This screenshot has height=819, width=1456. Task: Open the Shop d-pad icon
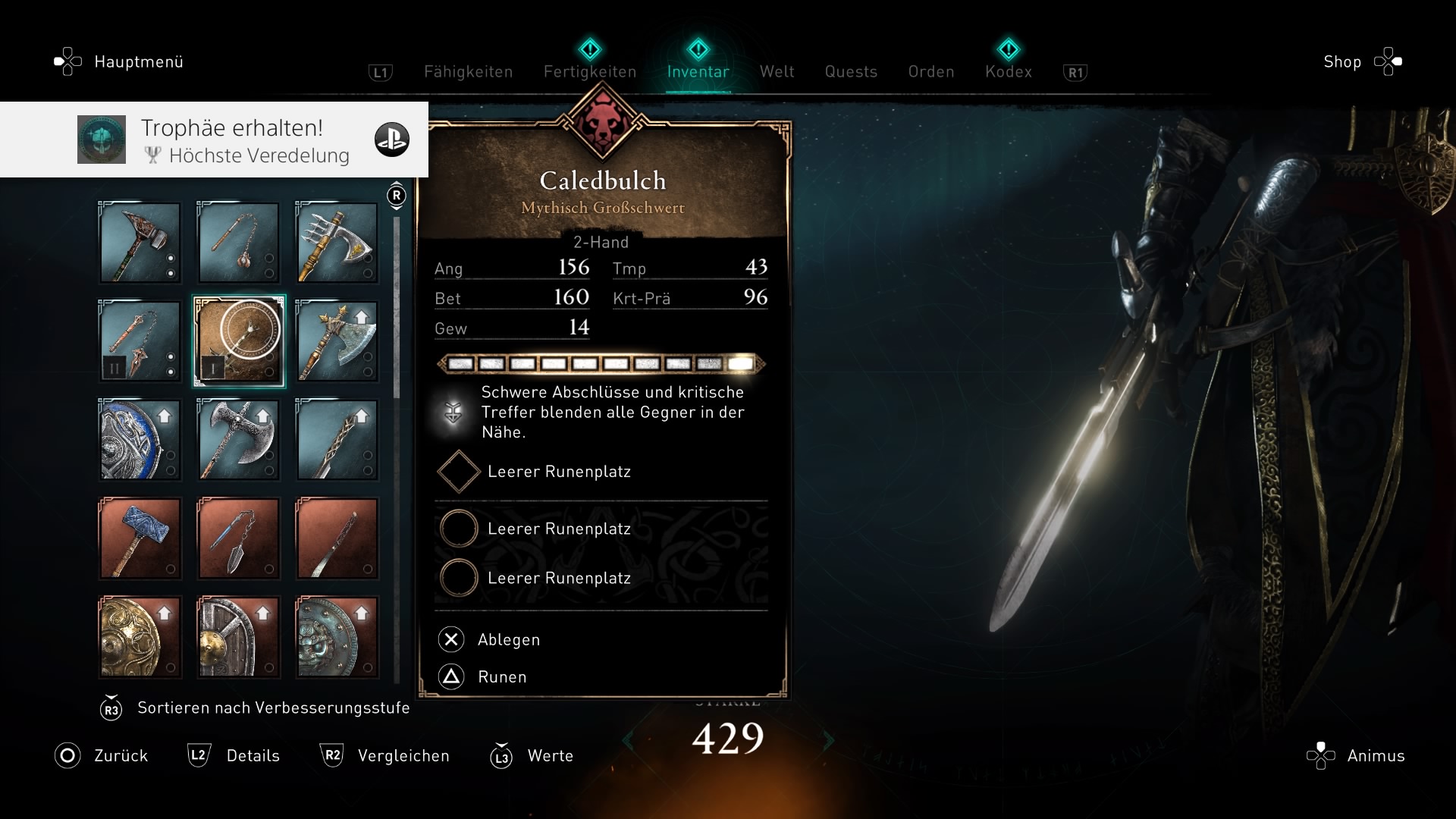(1388, 61)
